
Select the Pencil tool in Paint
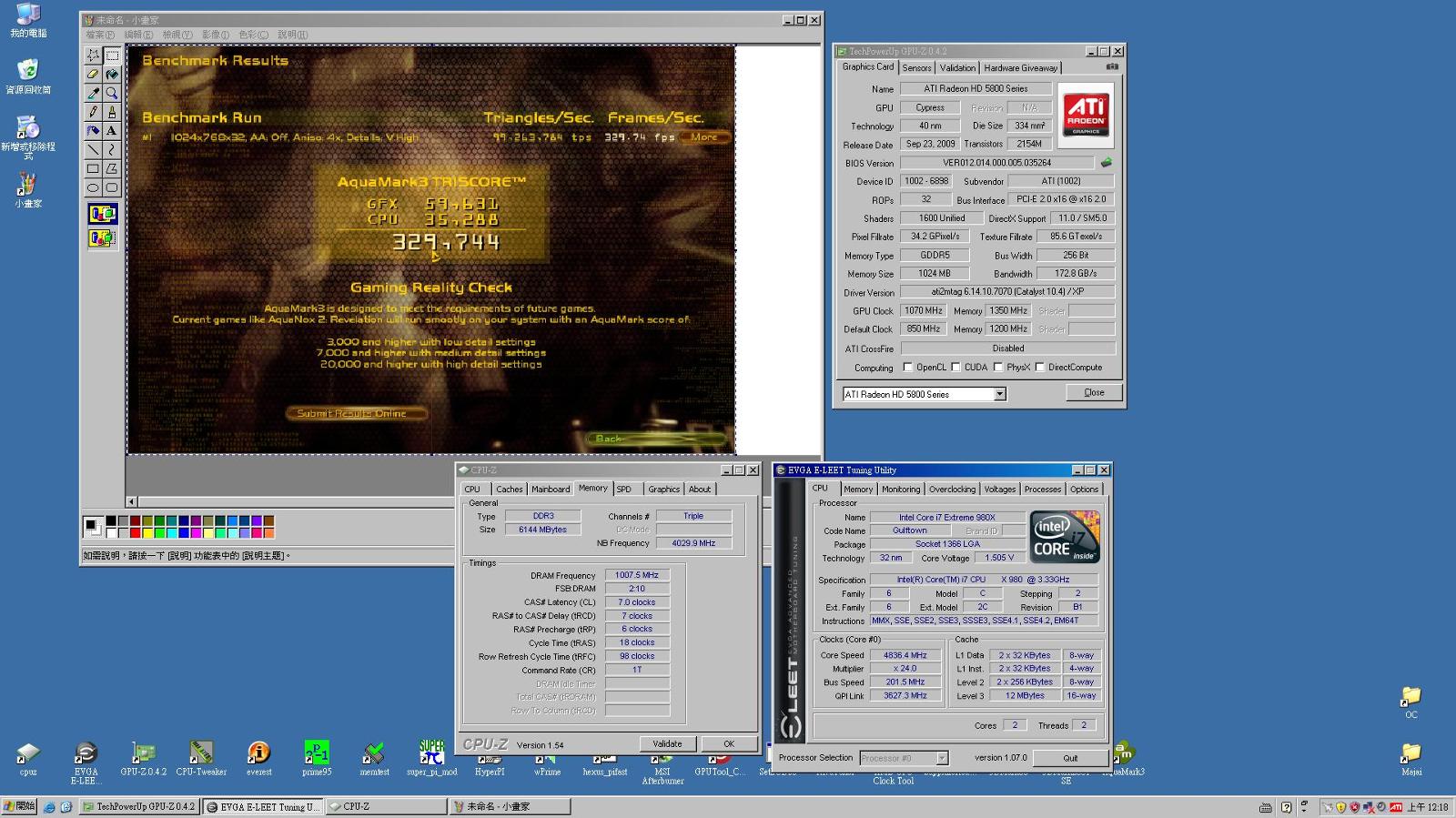(93, 112)
